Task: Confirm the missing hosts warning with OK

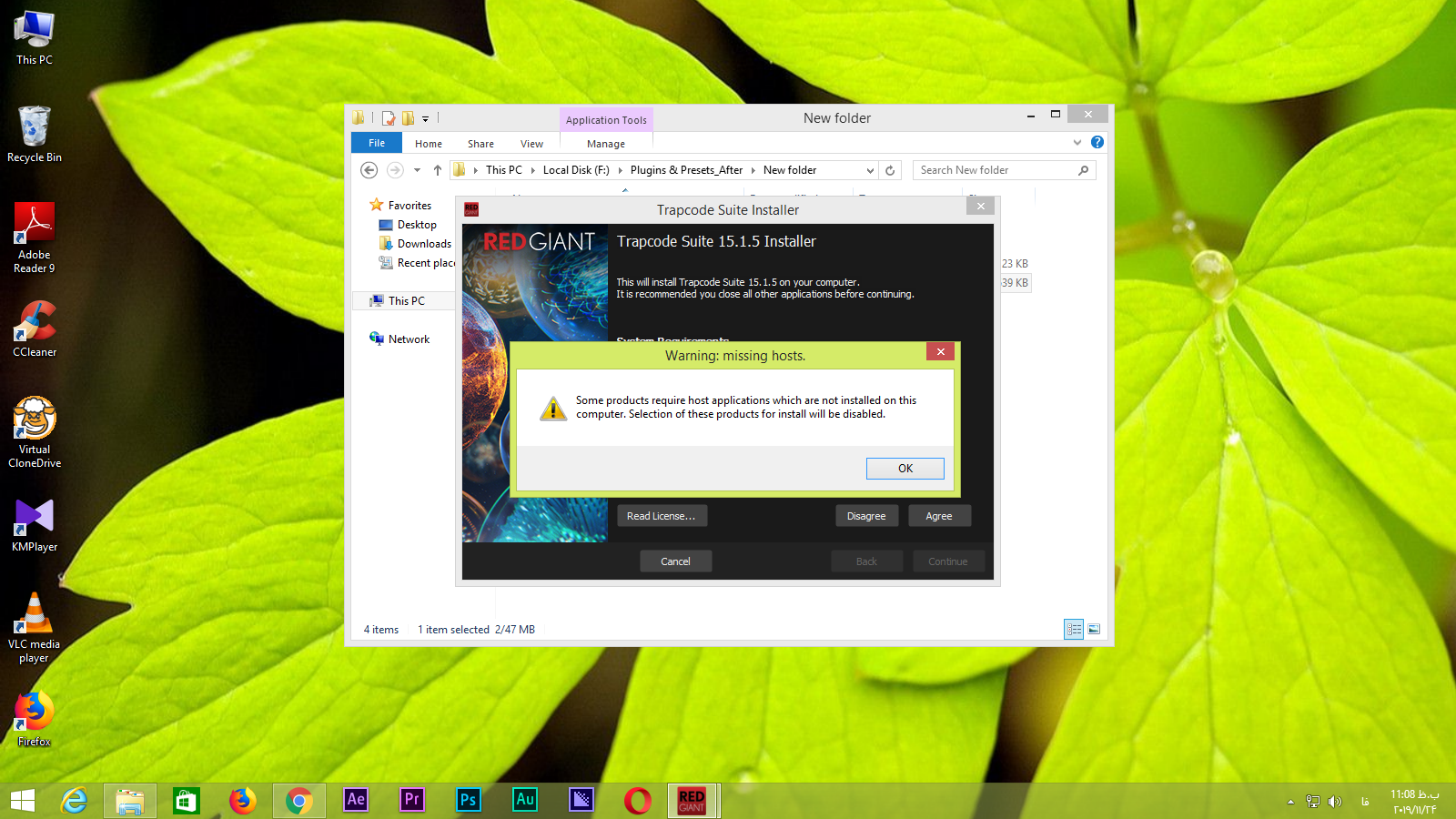Action: pyautogui.click(x=905, y=468)
